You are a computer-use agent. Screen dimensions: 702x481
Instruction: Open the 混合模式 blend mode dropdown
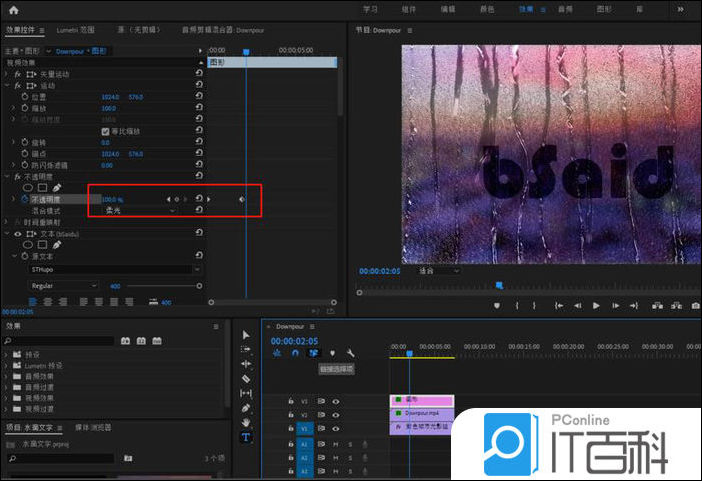coord(141,210)
